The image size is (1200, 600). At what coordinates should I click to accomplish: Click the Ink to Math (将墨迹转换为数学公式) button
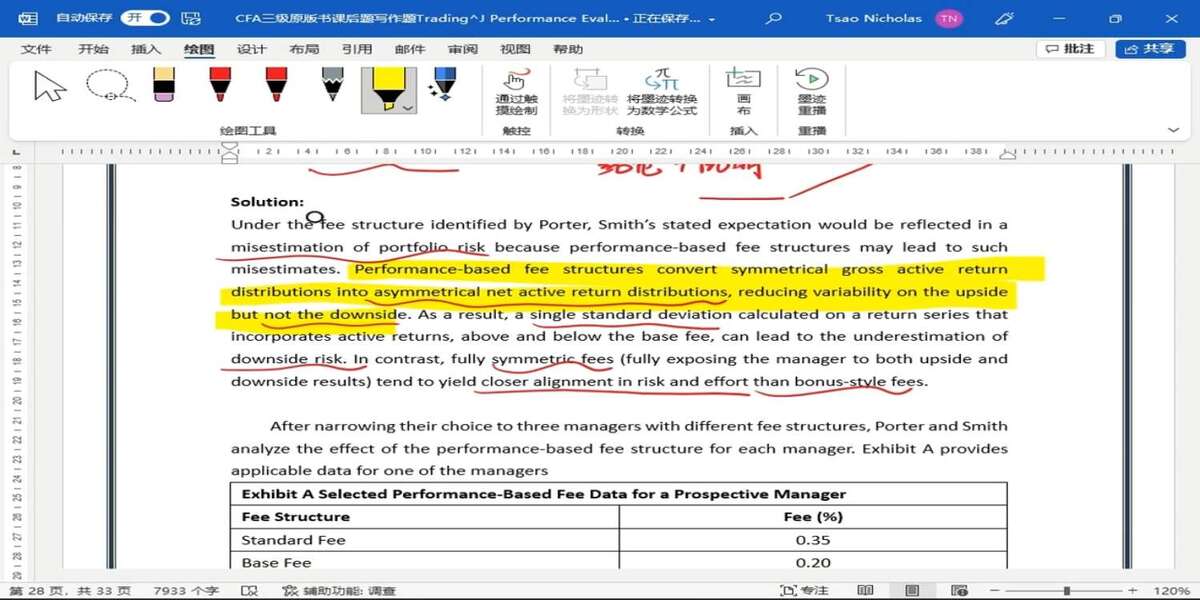(661, 92)
